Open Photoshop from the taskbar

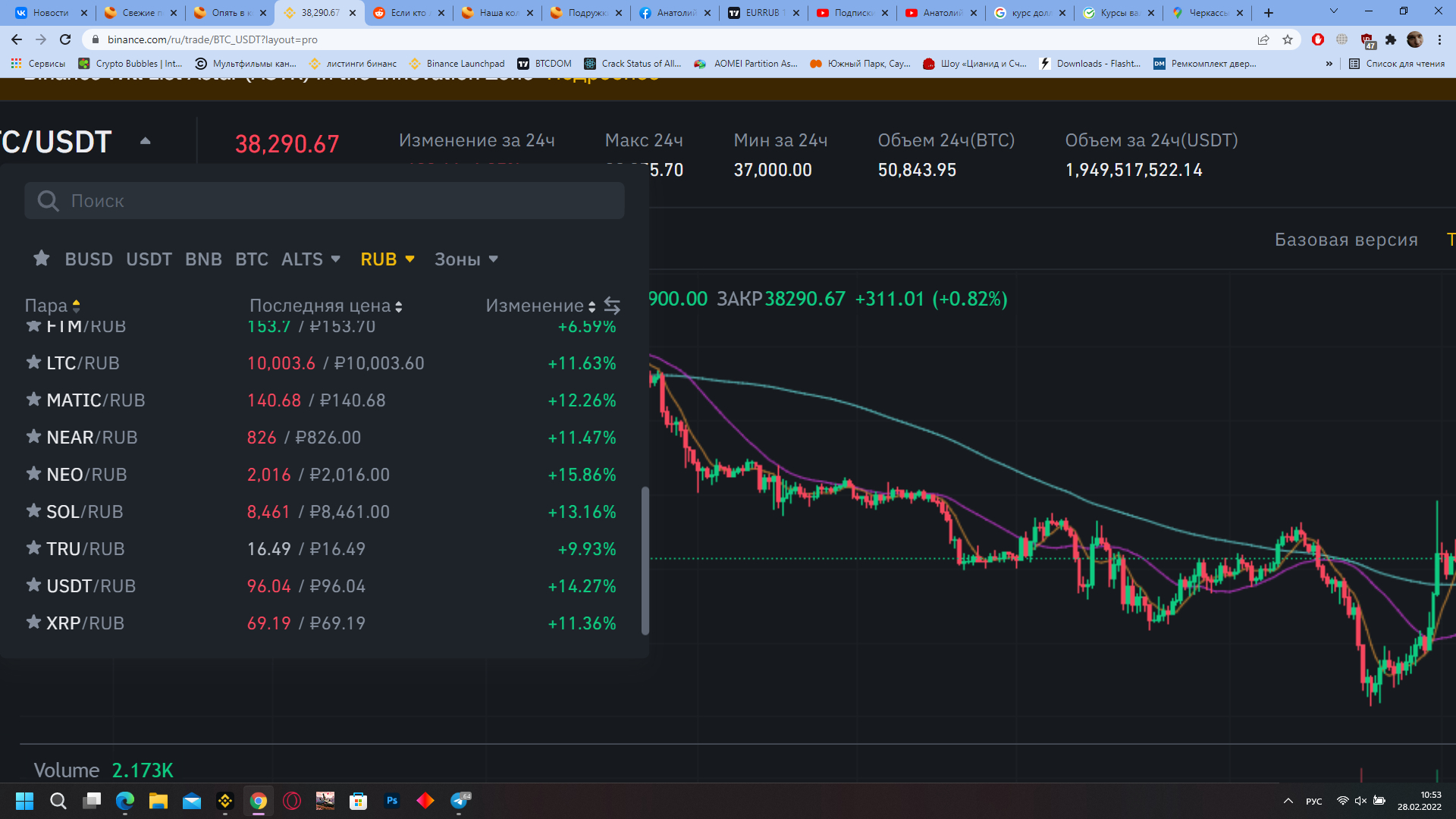tap(392, 801)
